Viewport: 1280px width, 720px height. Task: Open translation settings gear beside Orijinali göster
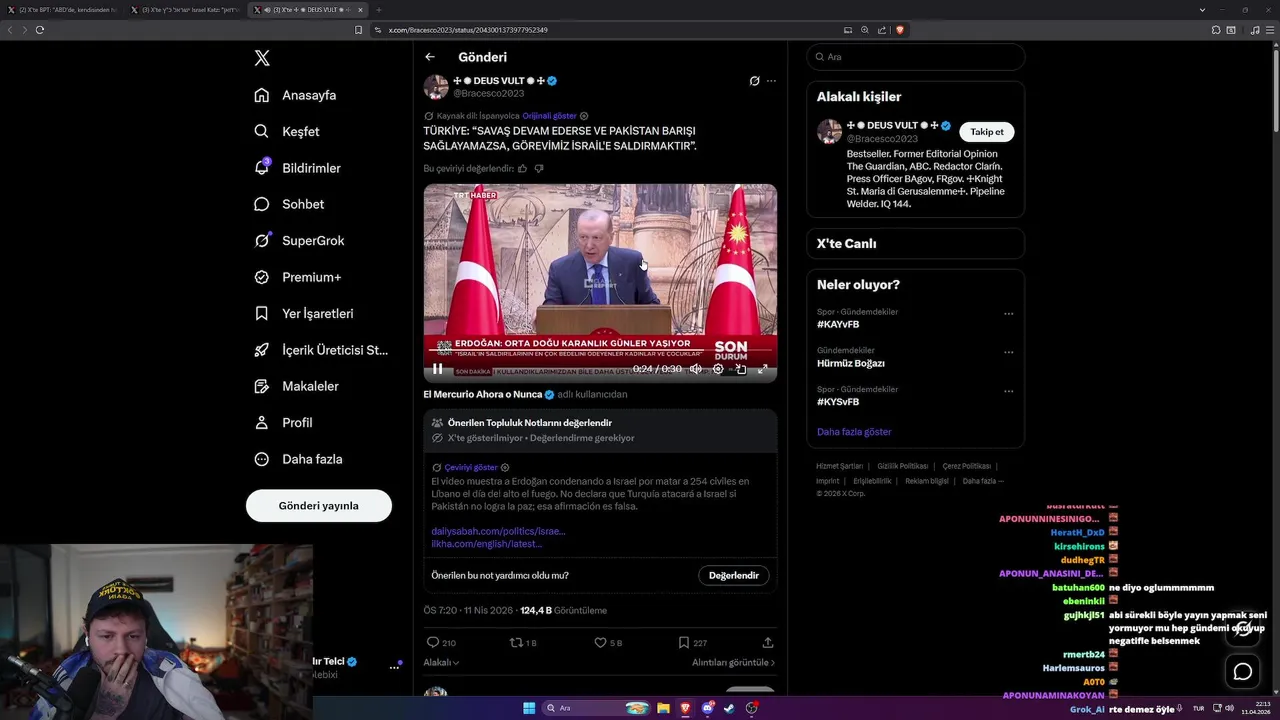click(585, 116)
